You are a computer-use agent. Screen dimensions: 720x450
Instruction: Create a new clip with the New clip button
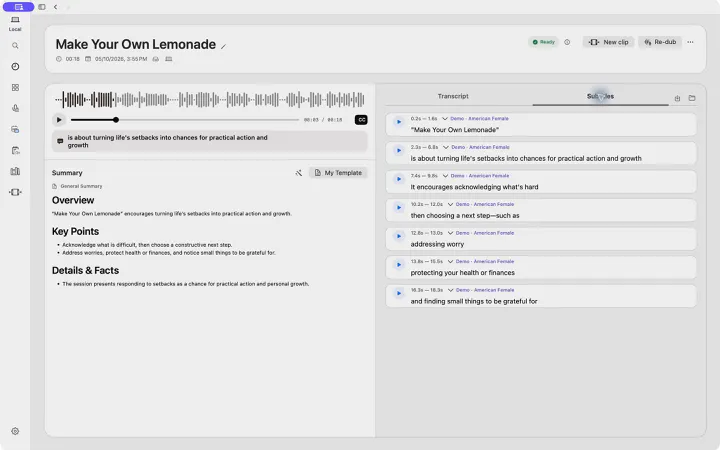(x=608, y=42)
